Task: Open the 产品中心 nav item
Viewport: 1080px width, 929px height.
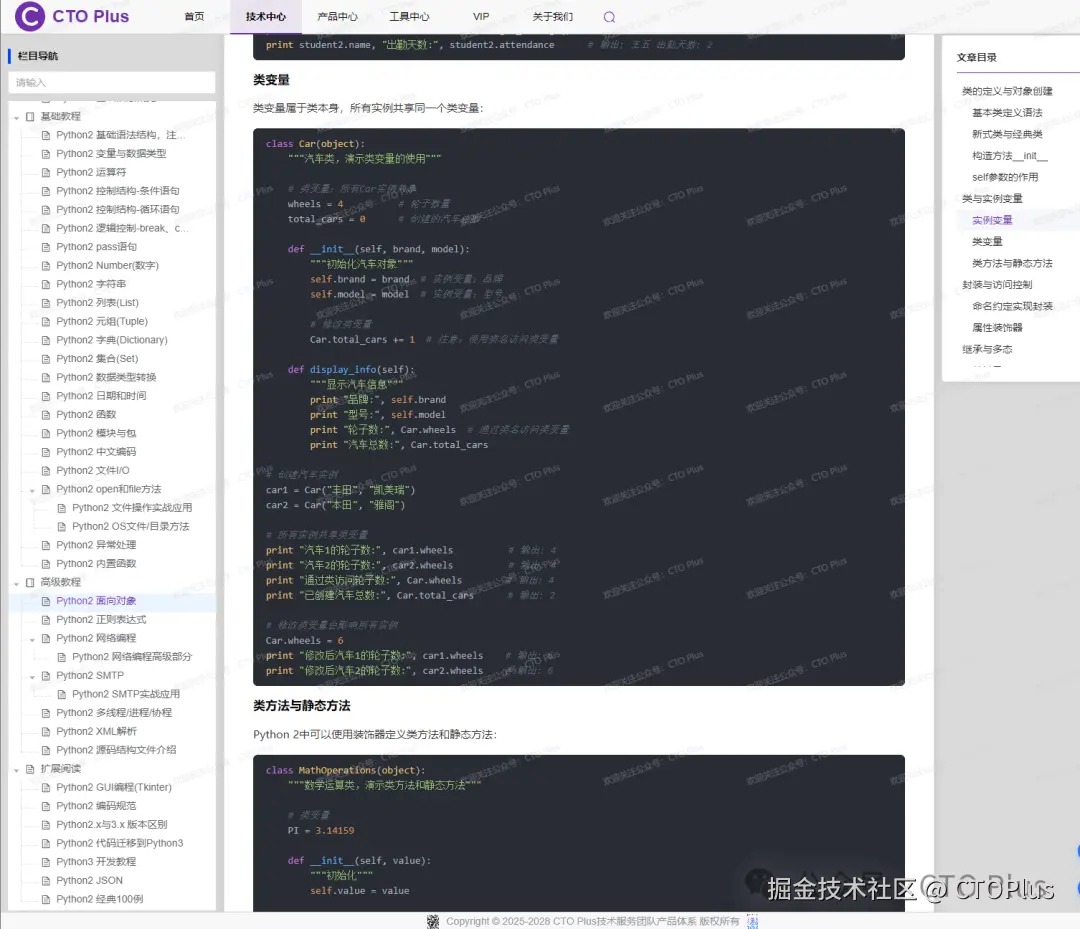Action: tap(338, 17)
